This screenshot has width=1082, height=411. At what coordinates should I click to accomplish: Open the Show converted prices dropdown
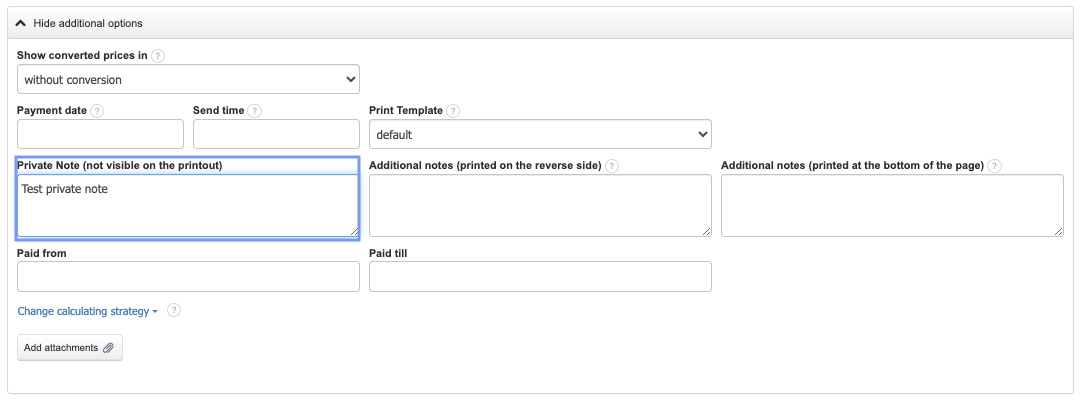188,79
